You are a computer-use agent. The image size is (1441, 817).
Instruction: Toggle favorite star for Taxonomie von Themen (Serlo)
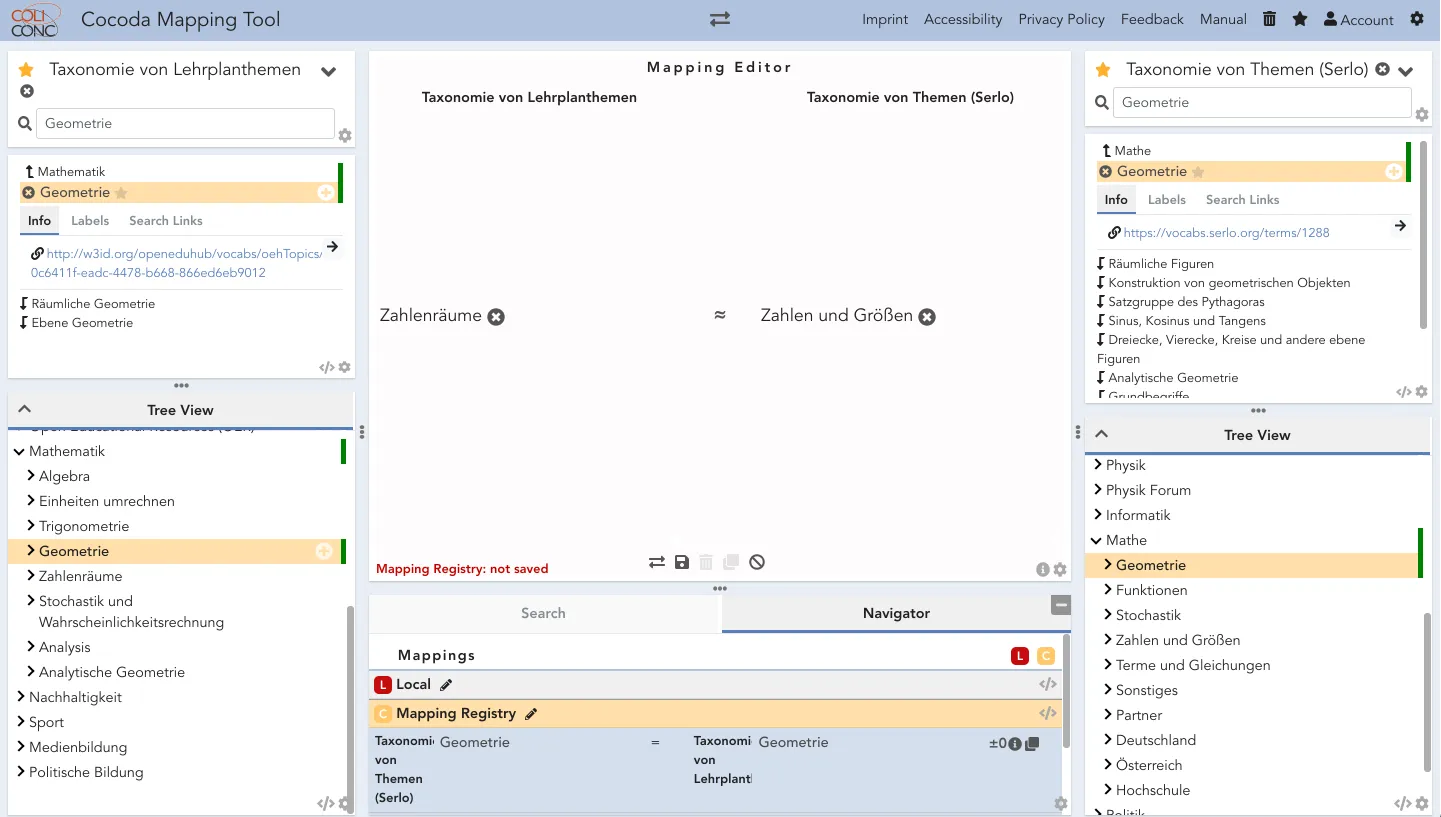pos(1103,70)
